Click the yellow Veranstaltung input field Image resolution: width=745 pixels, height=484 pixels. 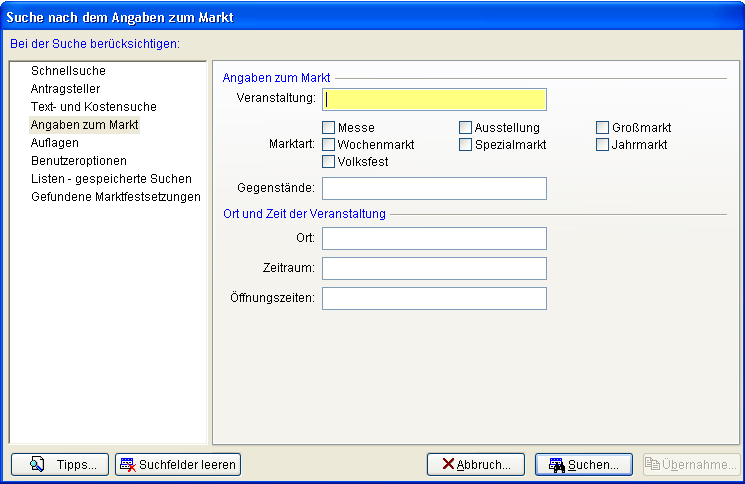click(x=434, y=99)
